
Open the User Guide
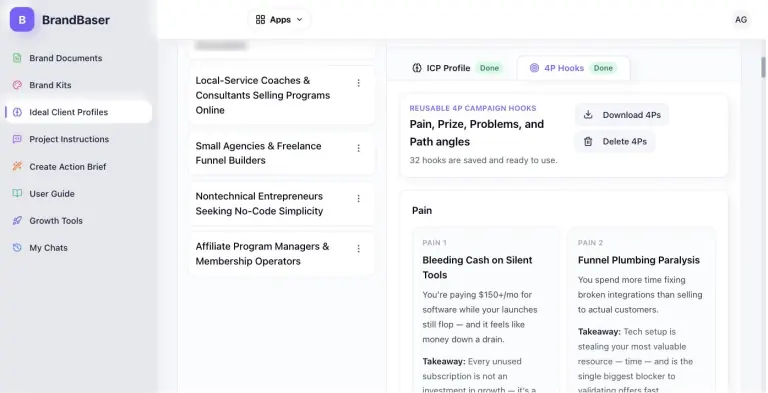52,194
